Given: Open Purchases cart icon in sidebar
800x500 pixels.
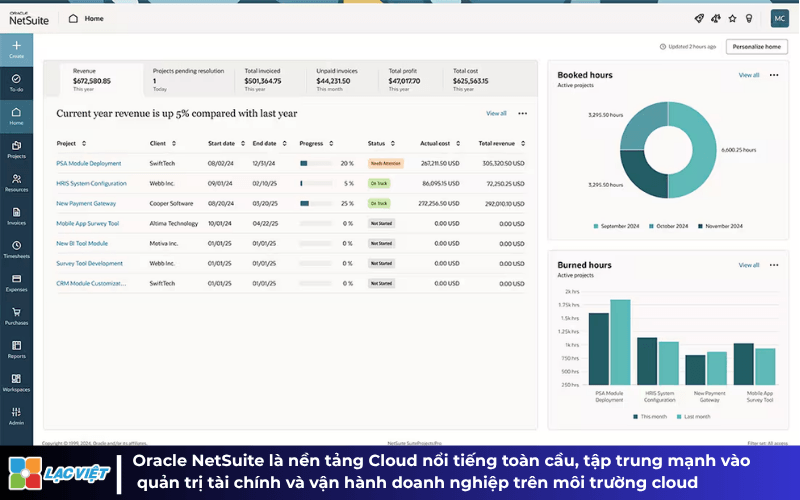Looking at the screenshot, I should pyautogui.click(x=16, y=312).
